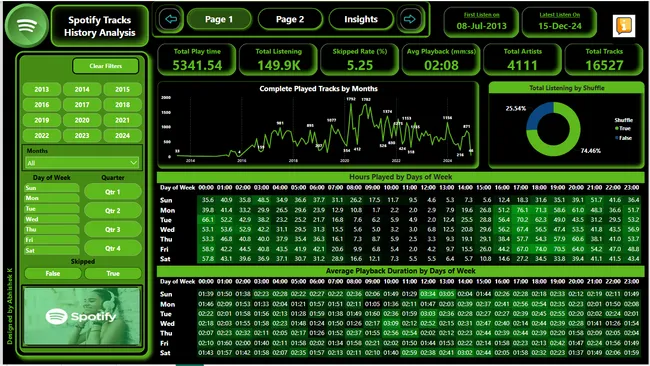Click the Sun 12:00 playback cell 03:34

[428, 294]
